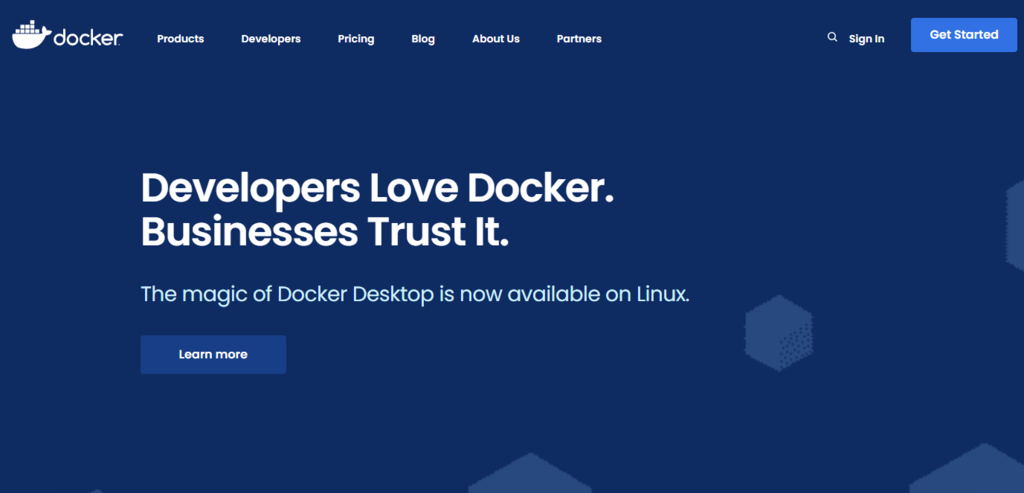Click the Sign In link

coord(867,39)
